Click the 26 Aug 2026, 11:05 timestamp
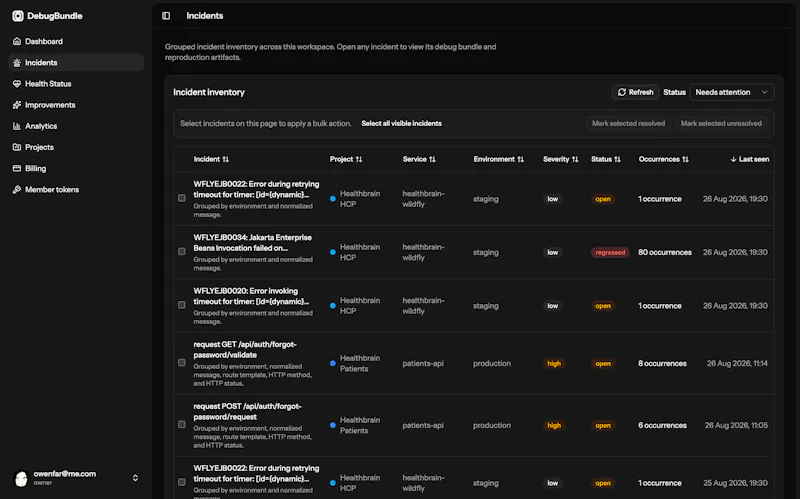The height and width of the screenshot is (499, 800). point(736,426)
